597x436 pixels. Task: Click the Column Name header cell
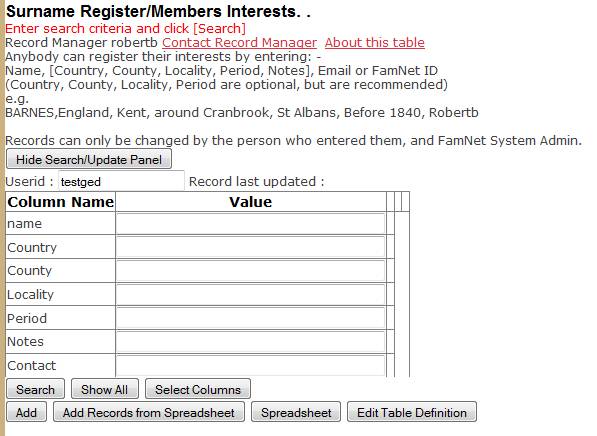(x=61, y=202)
